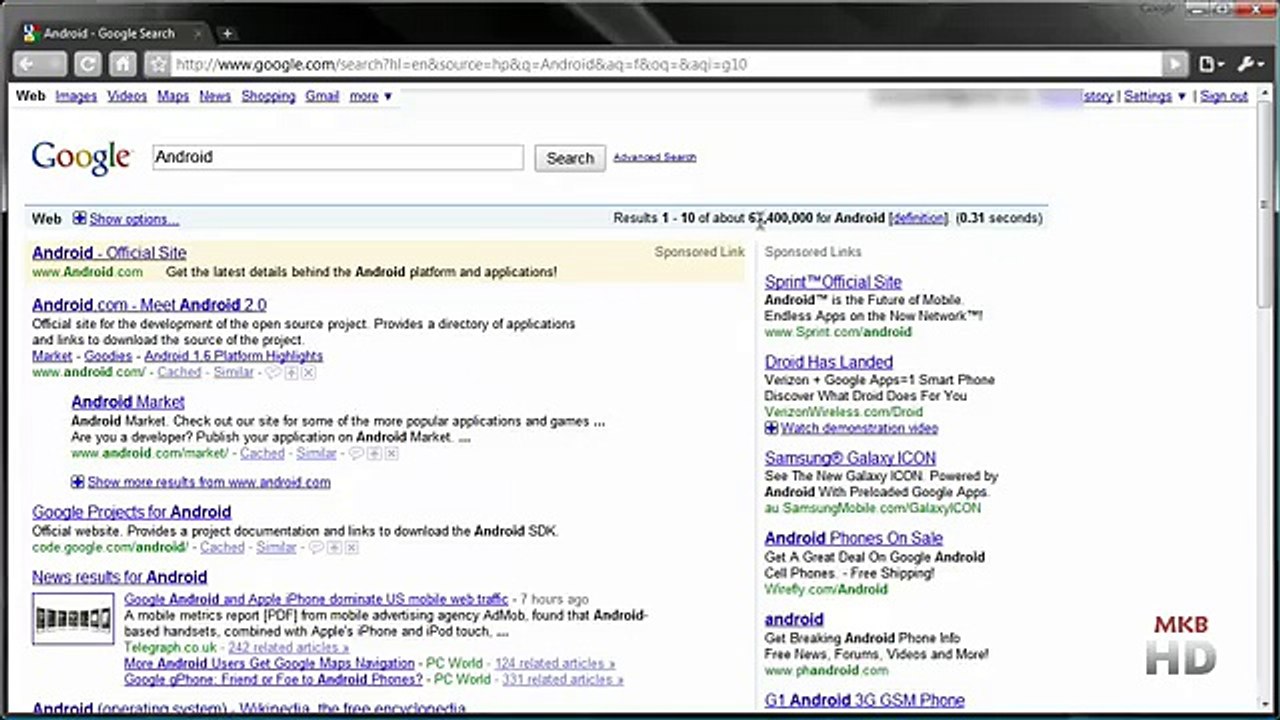
Task: Open the wrench tools menu
Action: (1251, 64)
